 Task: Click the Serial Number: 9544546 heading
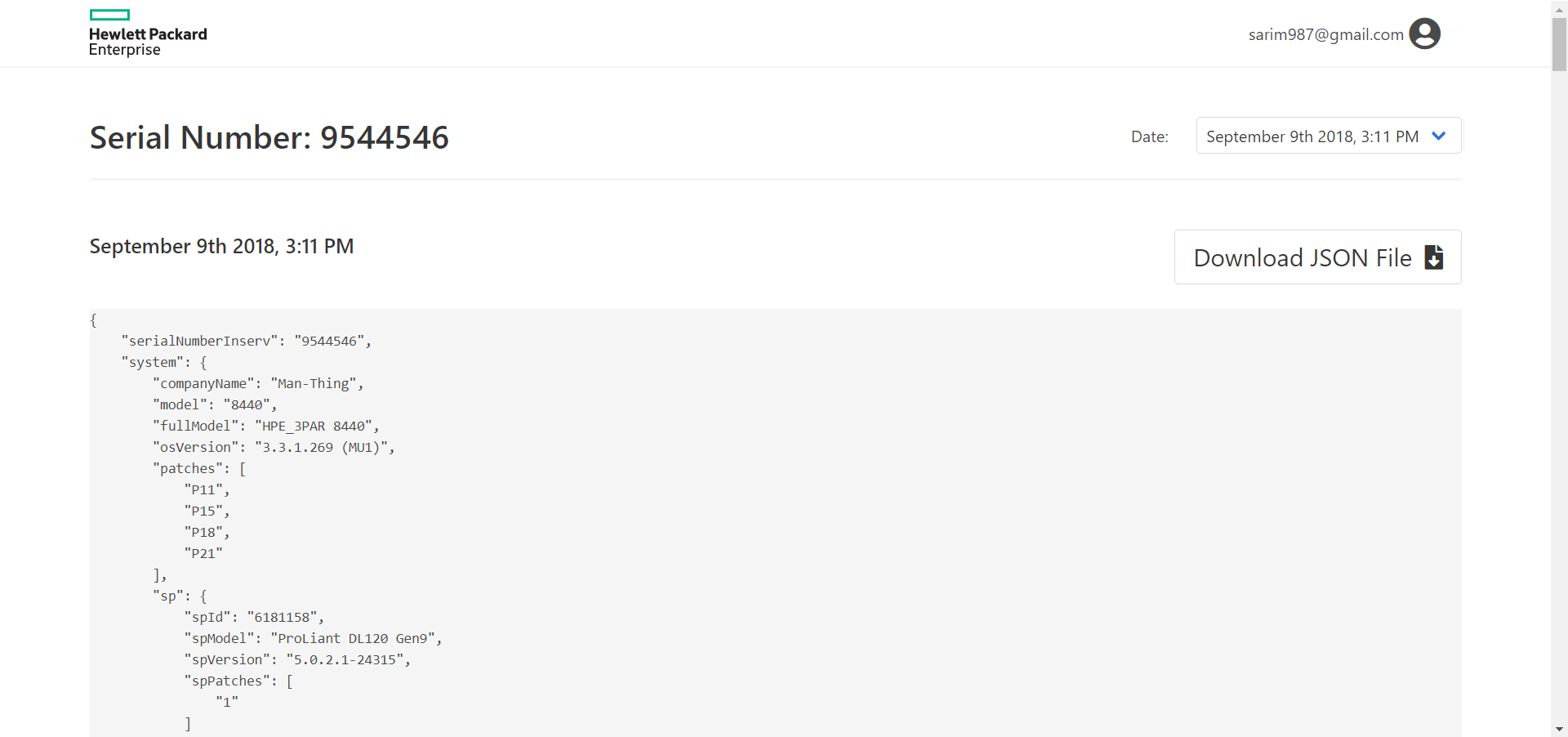click(269, 137)
